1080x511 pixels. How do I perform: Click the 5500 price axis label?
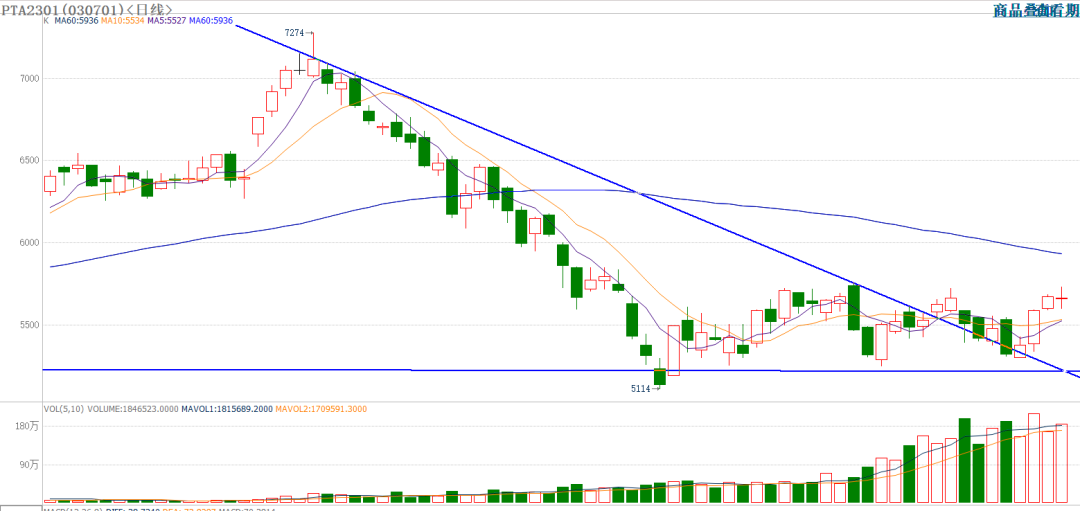click(28, 324)
